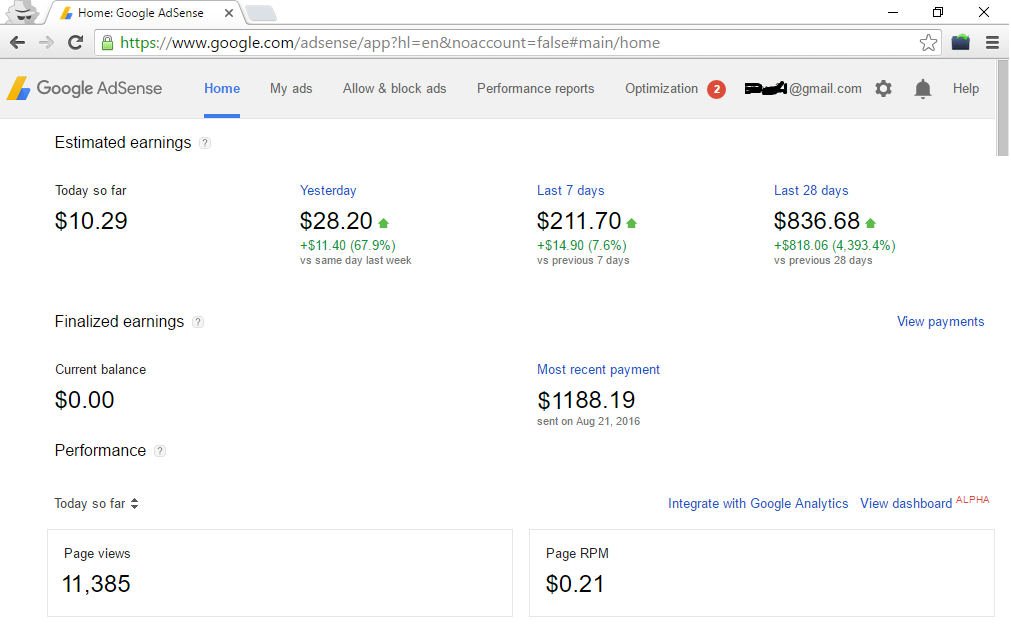This screenshot has width=1011, height=641.
Task: Open AdSense settings gear icon
Action: (883, 88)
